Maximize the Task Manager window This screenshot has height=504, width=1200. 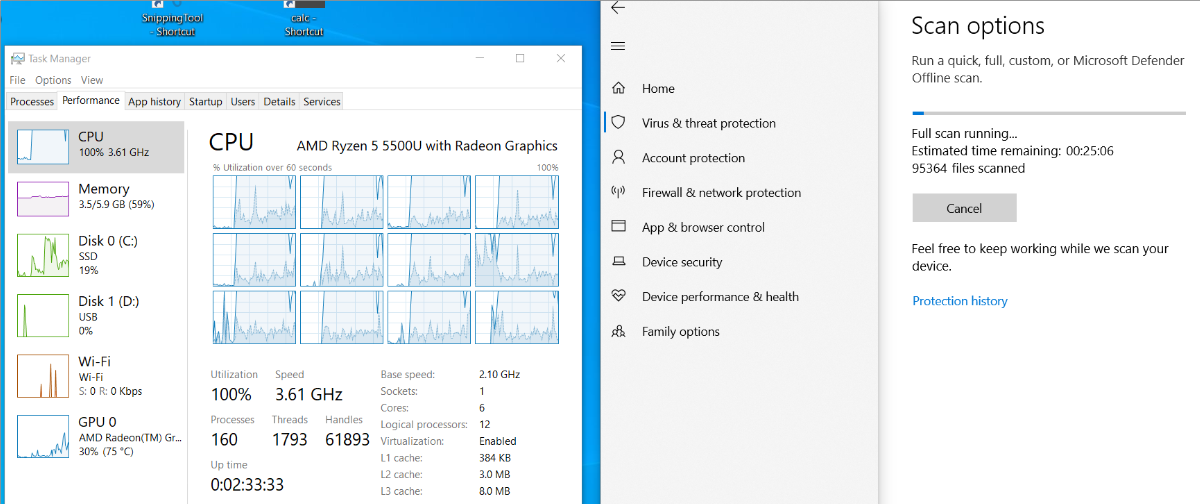520,59
